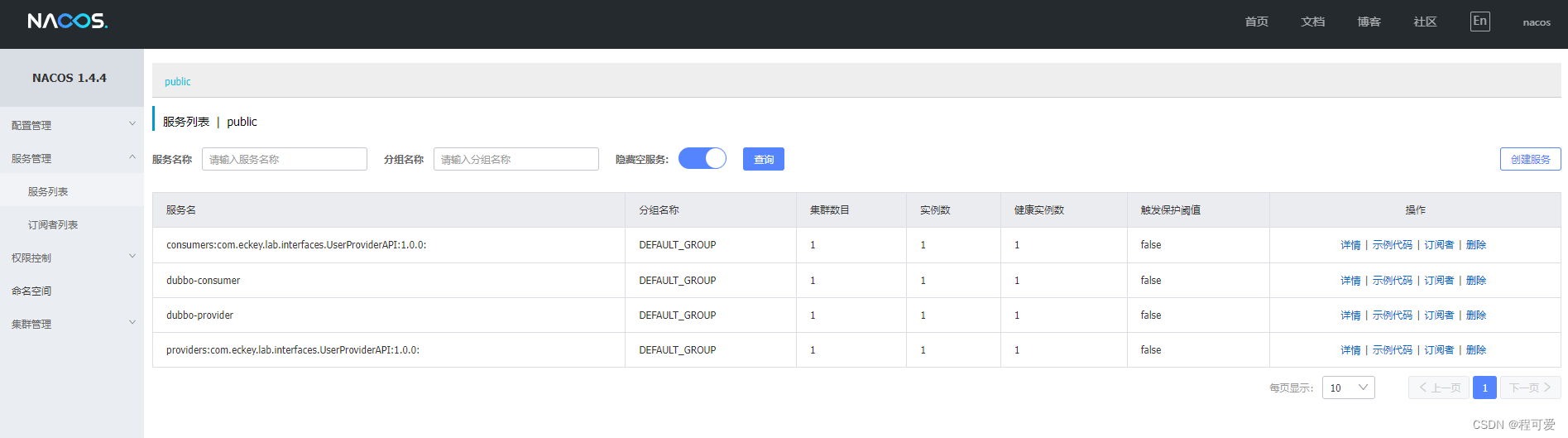
Task: Click the consumers:com.eckey.lab.interfaces.UserProviderAPI:1.0.0: service name
Action: (x=296, y=245)
